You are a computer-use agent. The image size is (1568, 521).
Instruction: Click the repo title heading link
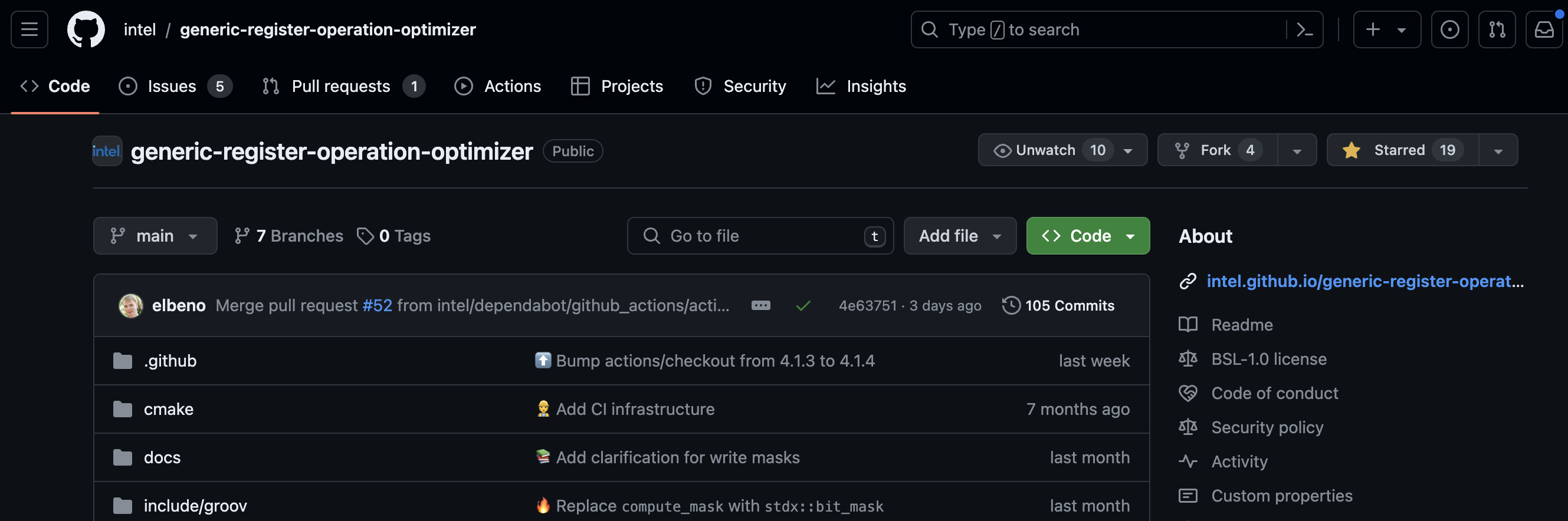(332, 151)
